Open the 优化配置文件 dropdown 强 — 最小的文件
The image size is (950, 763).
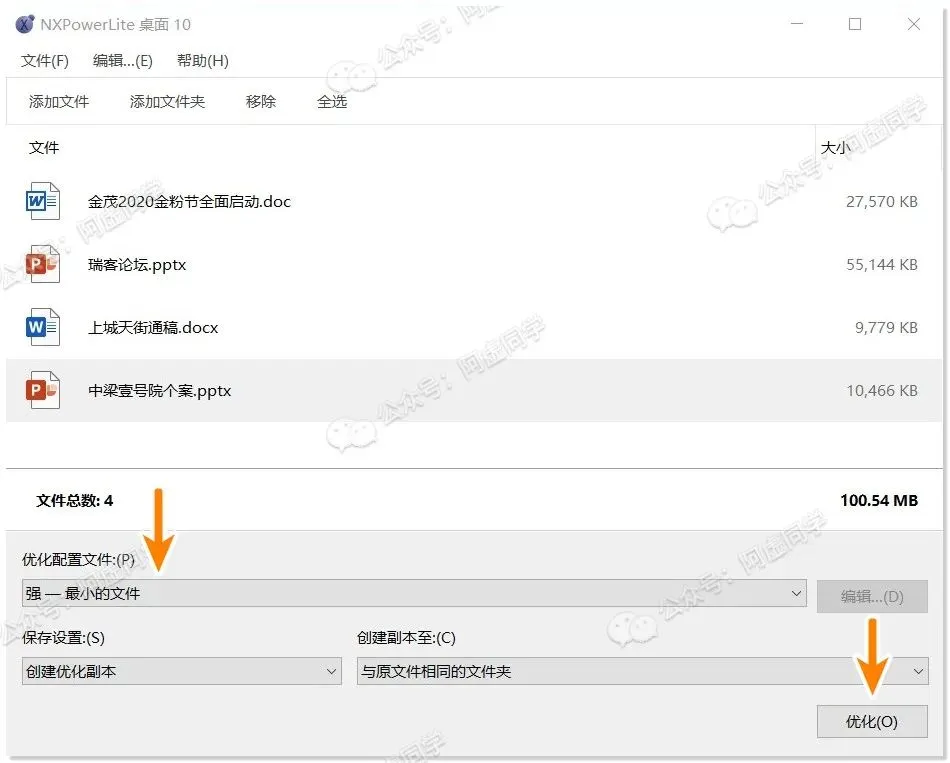point(414,593)
